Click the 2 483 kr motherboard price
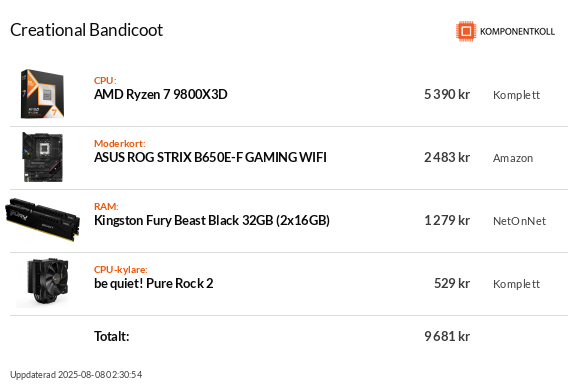Viewport: 577px width, 388px height. (447, 158)
